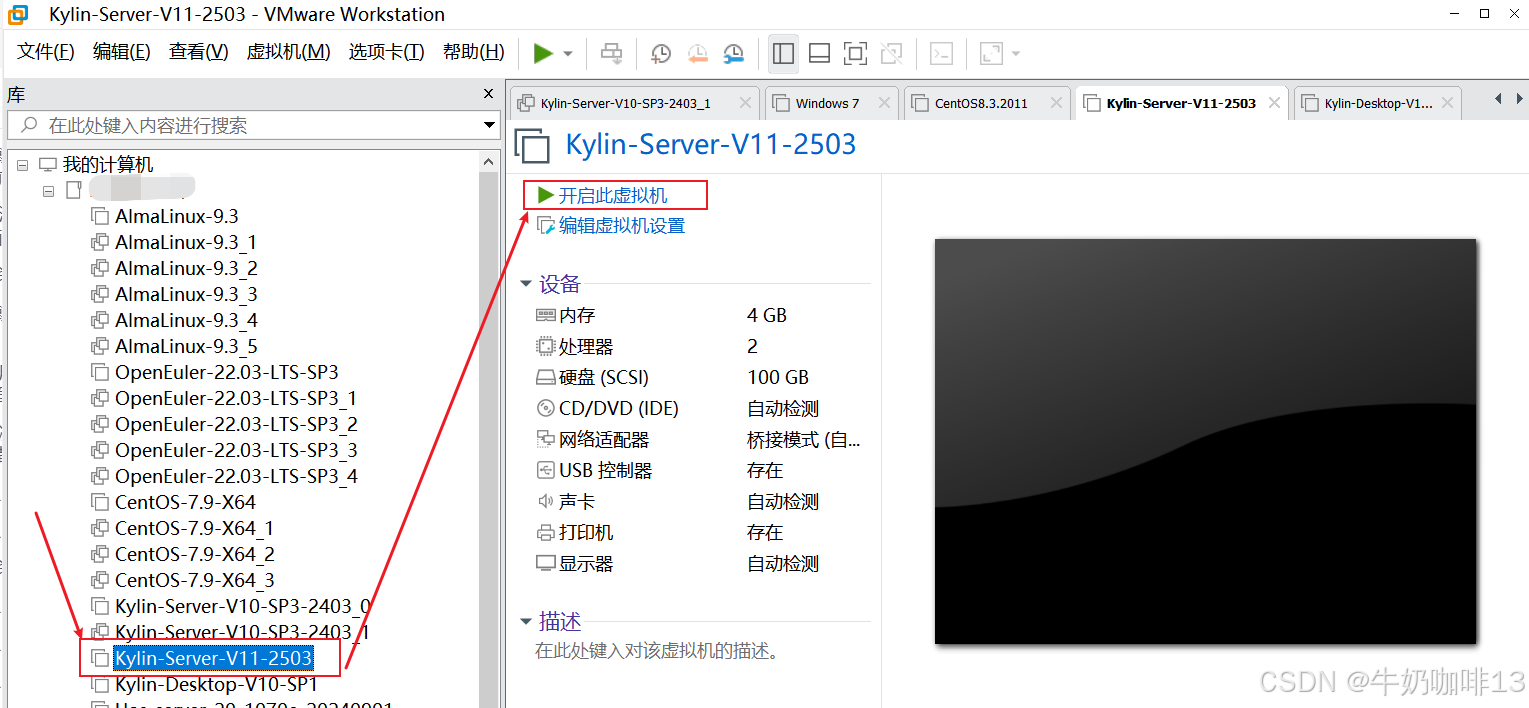
Task: Open the 选项卡(T) menu
Action: (x=386, y=52)
